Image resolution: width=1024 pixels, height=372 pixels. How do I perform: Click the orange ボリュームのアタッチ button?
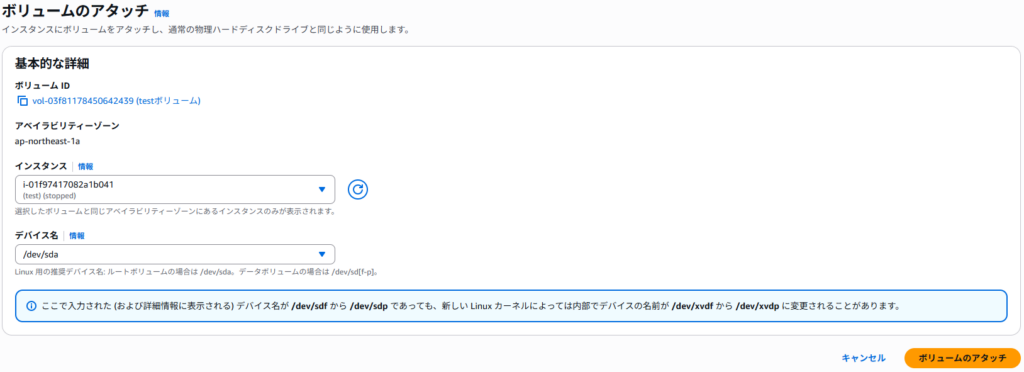tap(962, 358)
